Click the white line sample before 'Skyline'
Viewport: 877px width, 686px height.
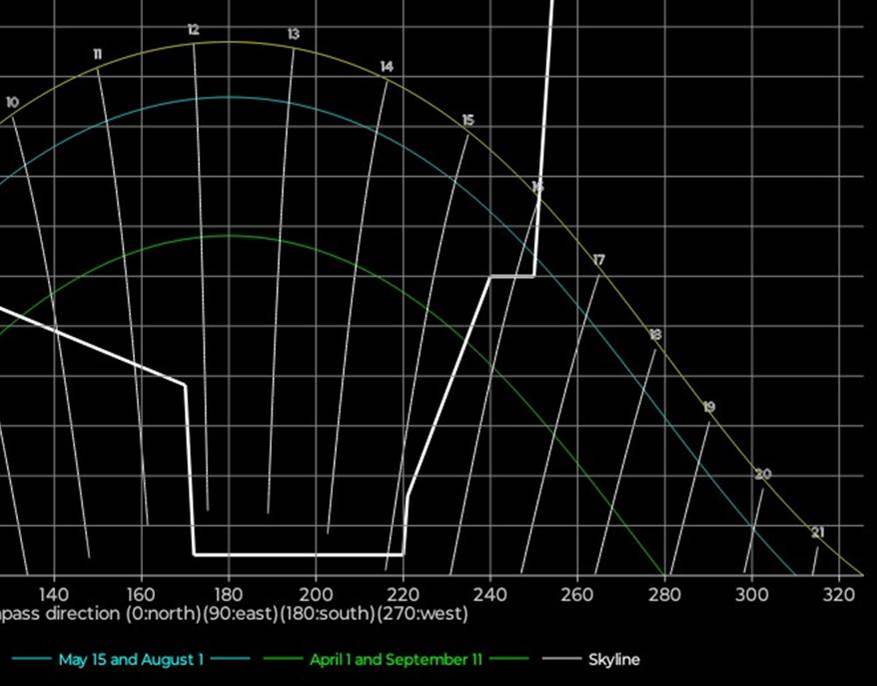(x=562, y=659)
